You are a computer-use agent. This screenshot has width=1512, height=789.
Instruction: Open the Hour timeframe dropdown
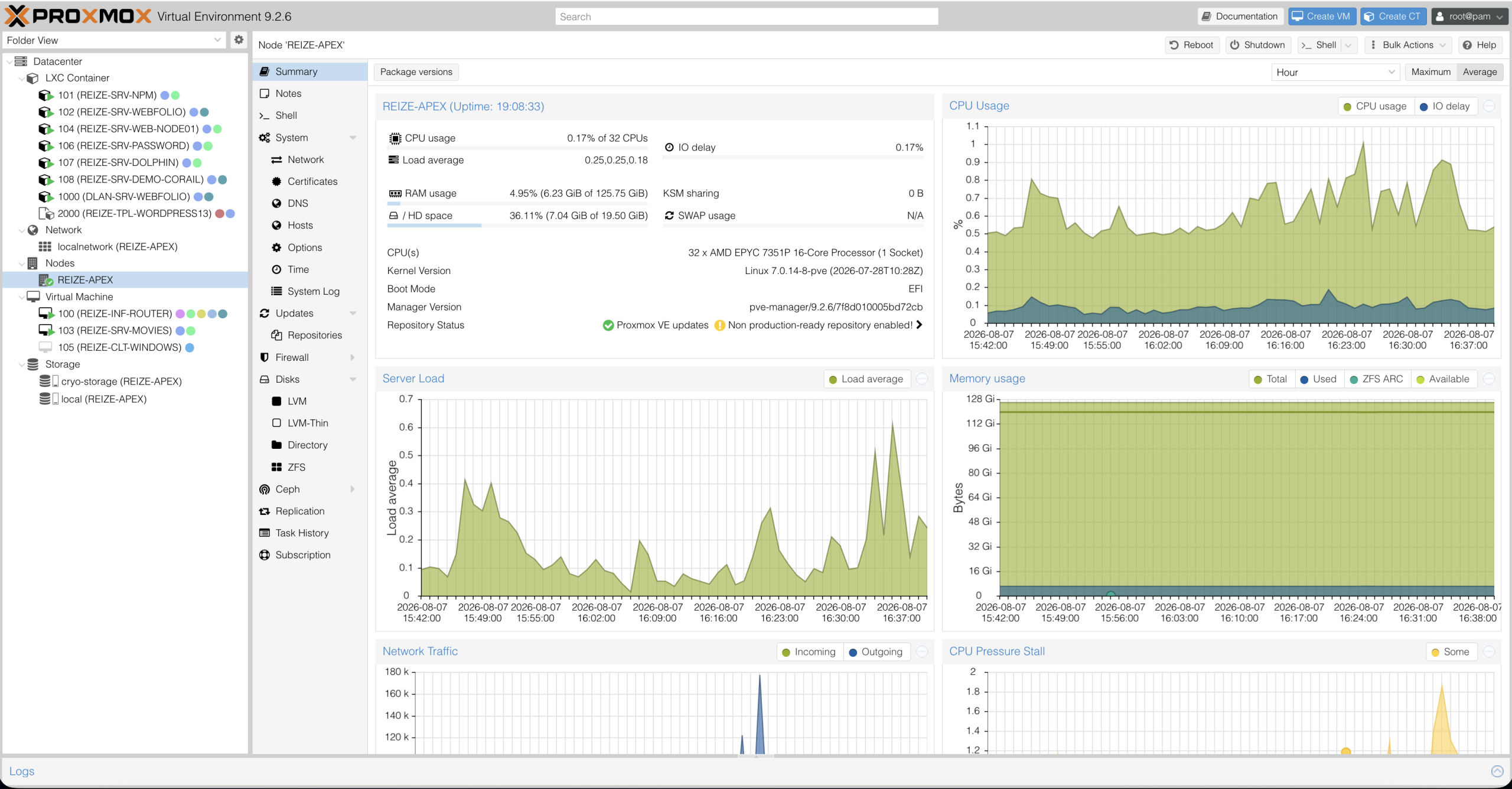tap(1335, 72)
